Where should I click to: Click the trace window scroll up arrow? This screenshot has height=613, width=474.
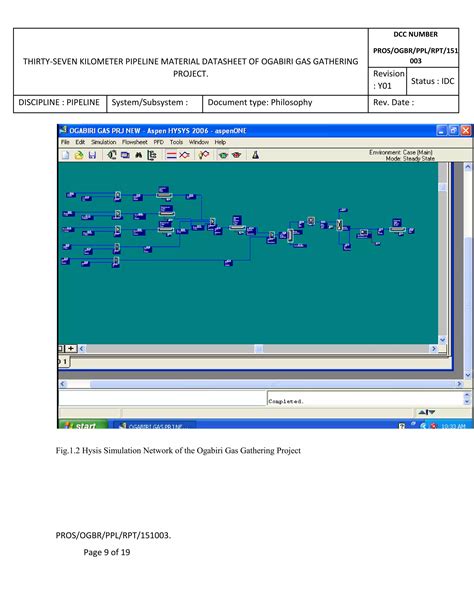pyautogui.click(x=467, y=395)
